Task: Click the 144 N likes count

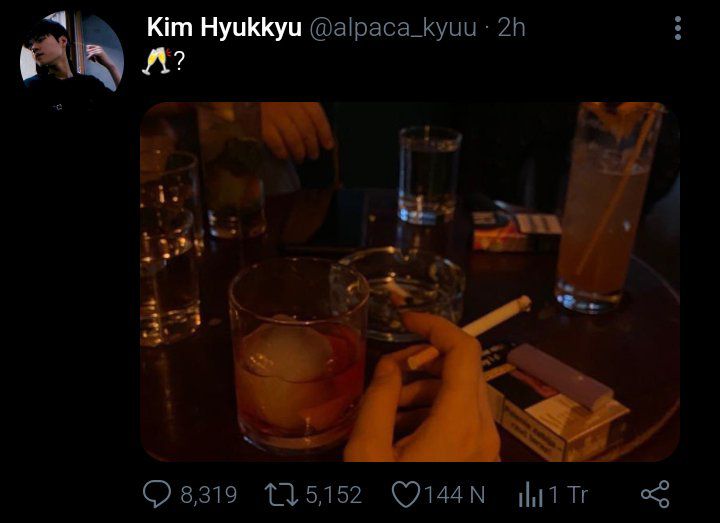Action: (455, 495)
